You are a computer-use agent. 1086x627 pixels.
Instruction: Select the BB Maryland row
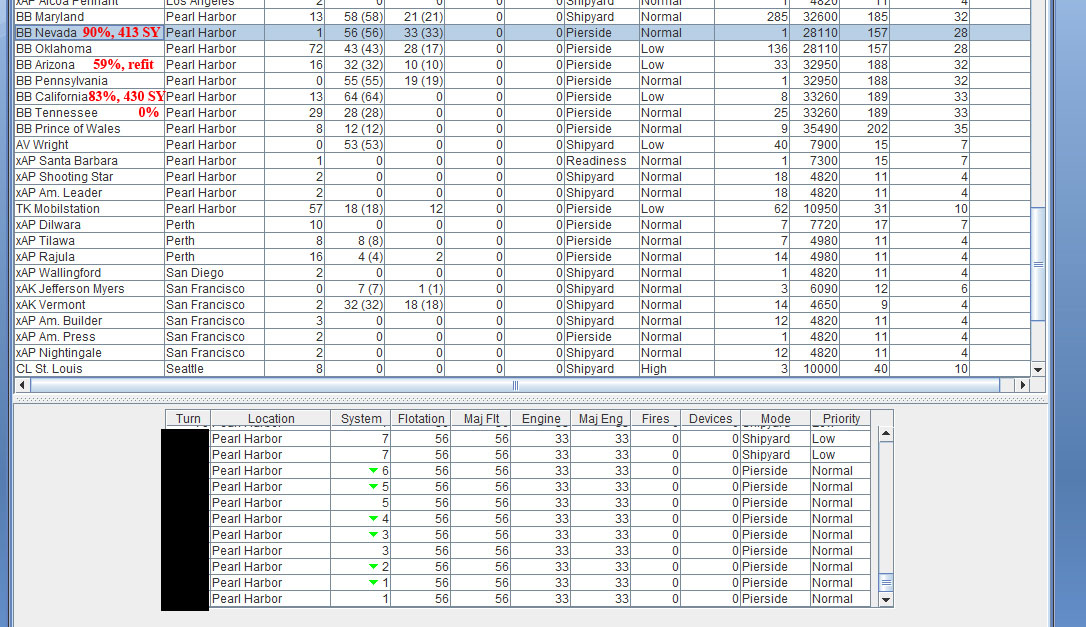(x=522, y=17)
